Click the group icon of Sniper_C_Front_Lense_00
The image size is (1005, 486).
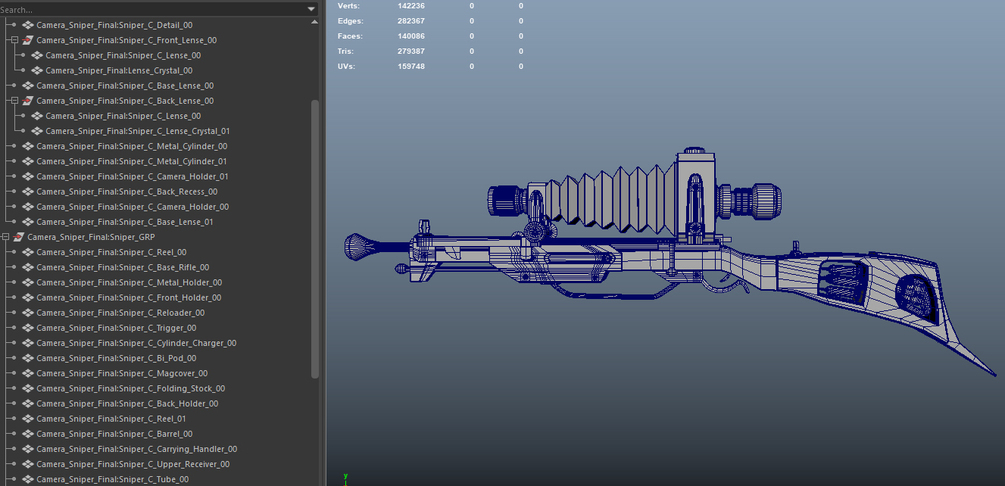click(28, 40)
